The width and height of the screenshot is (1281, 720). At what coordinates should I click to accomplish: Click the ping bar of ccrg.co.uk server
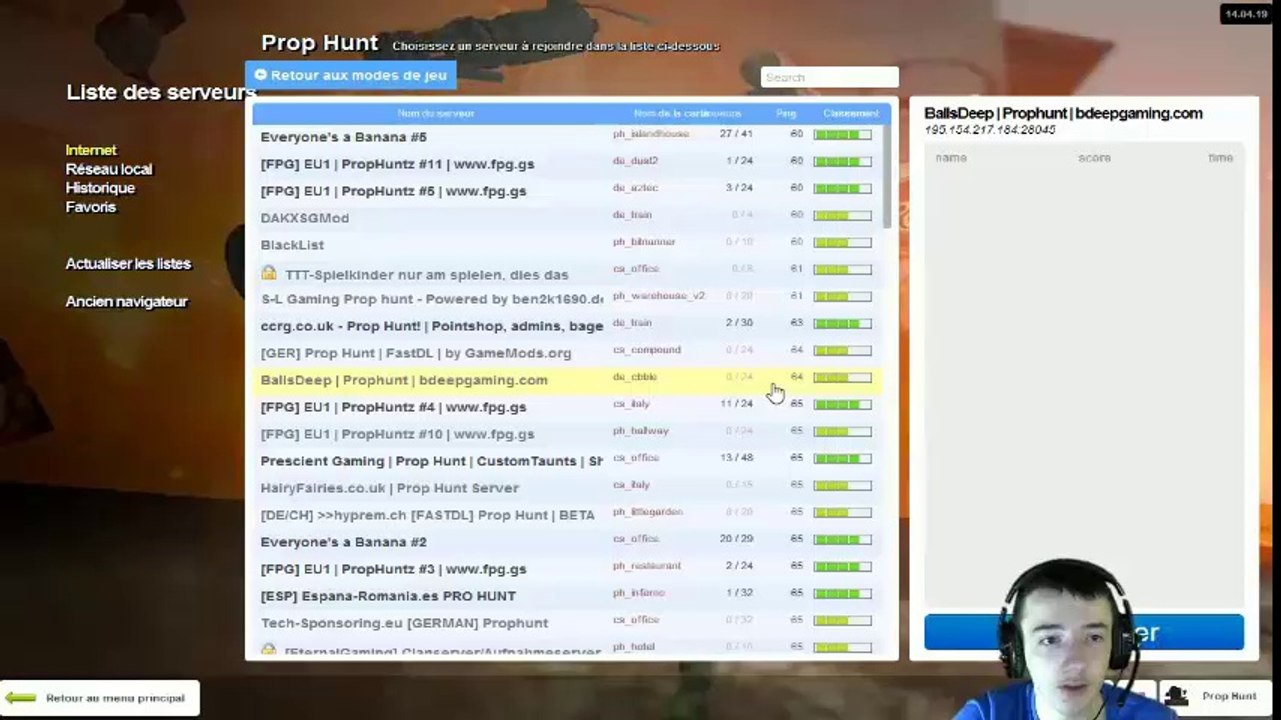pyautogui.click(x=843, y=324)
